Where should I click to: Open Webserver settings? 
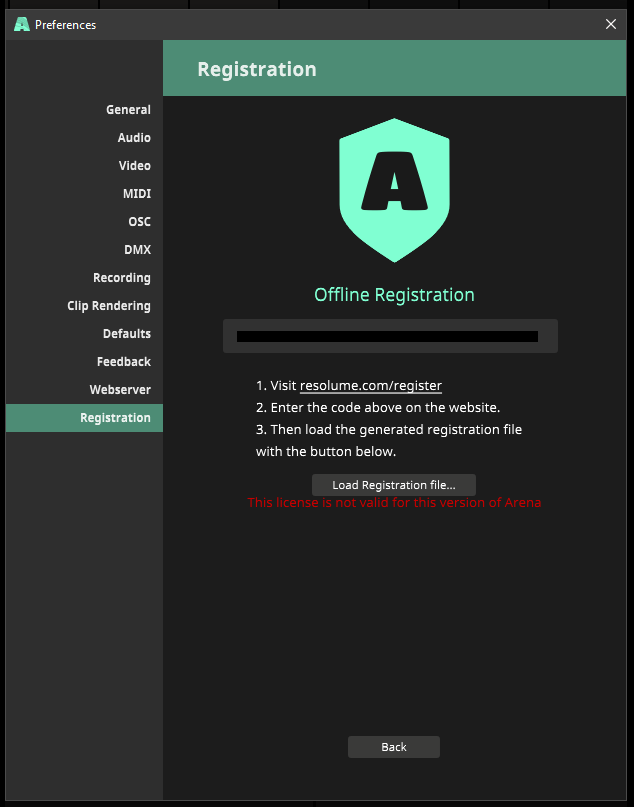[x=120, y=390]
